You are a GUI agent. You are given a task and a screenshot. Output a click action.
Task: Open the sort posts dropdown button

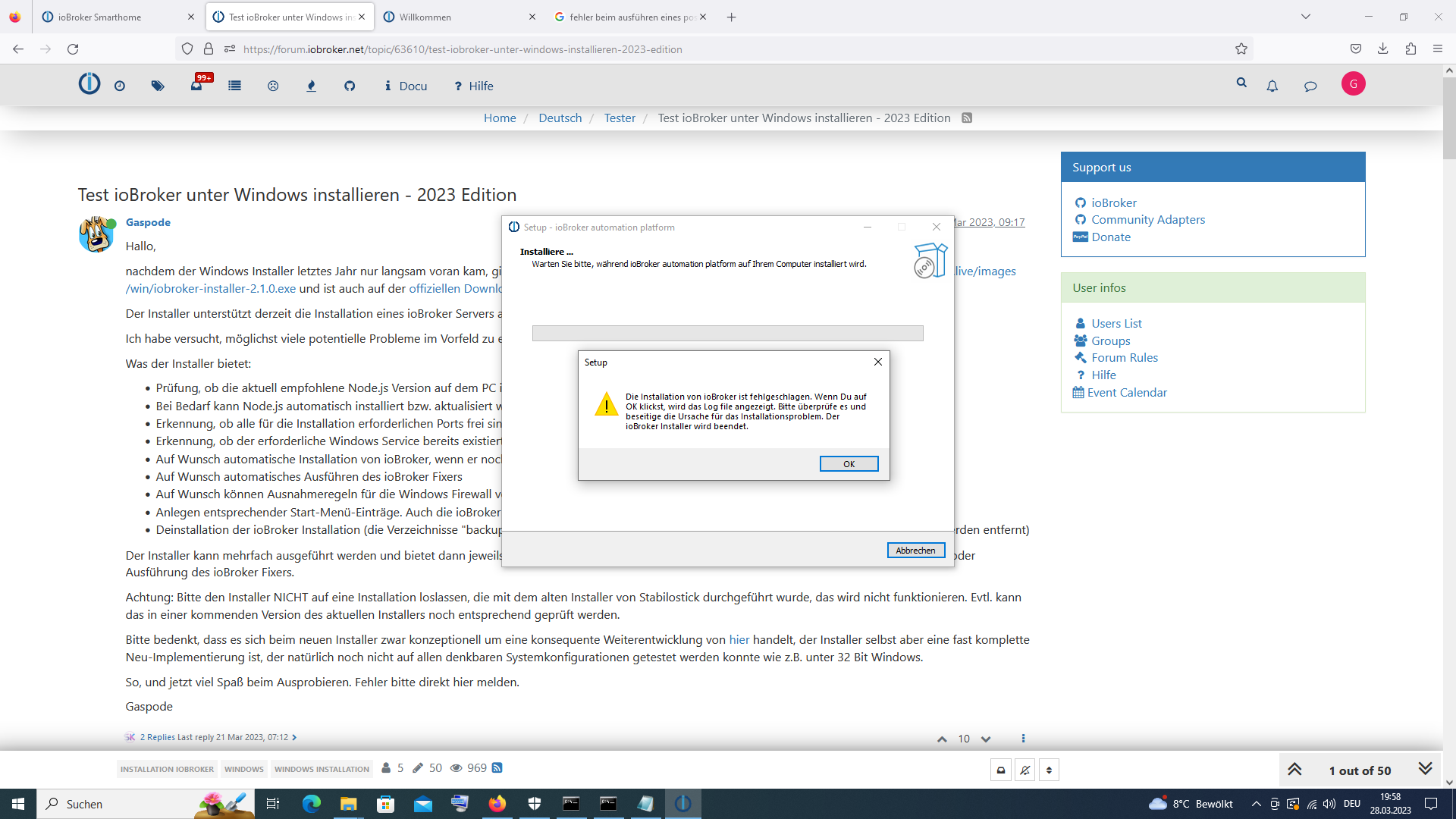[1049, 770]
